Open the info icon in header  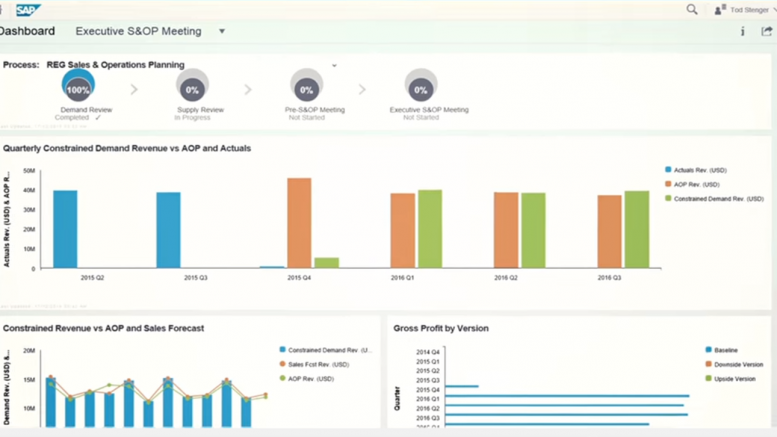pyautogui.click(x=742, y=32)
